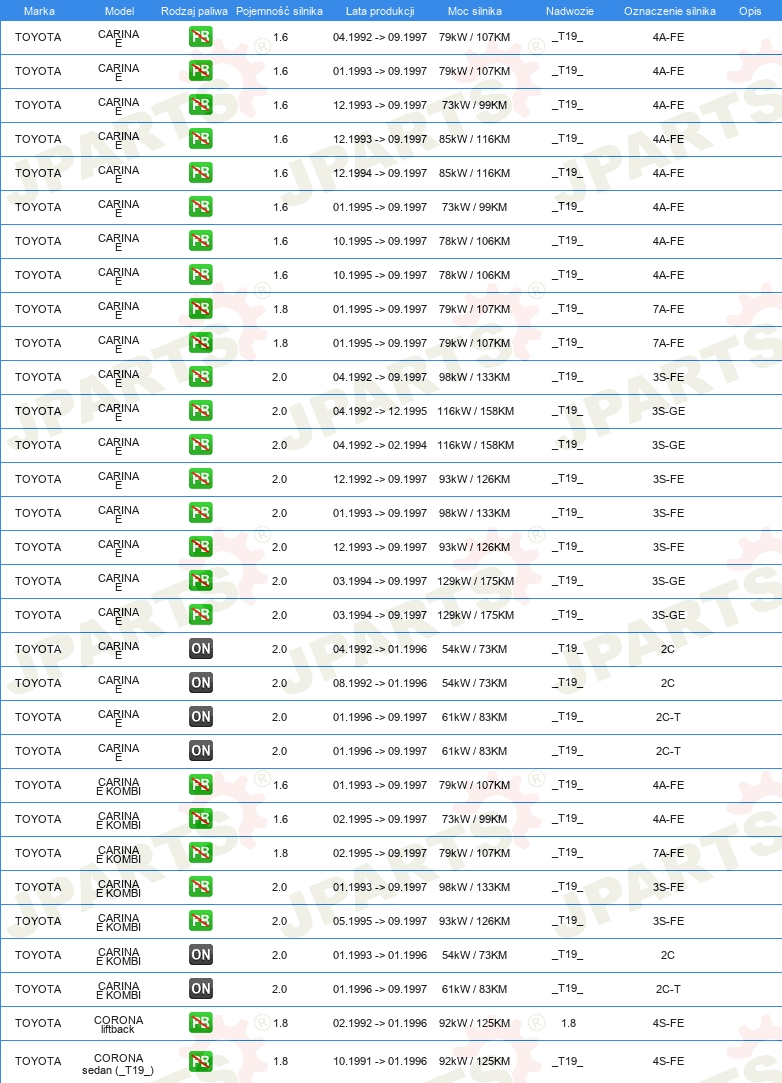
Task: Click ON icon in KOMBI 01.1993 diesel row
Action: point(200,955)
